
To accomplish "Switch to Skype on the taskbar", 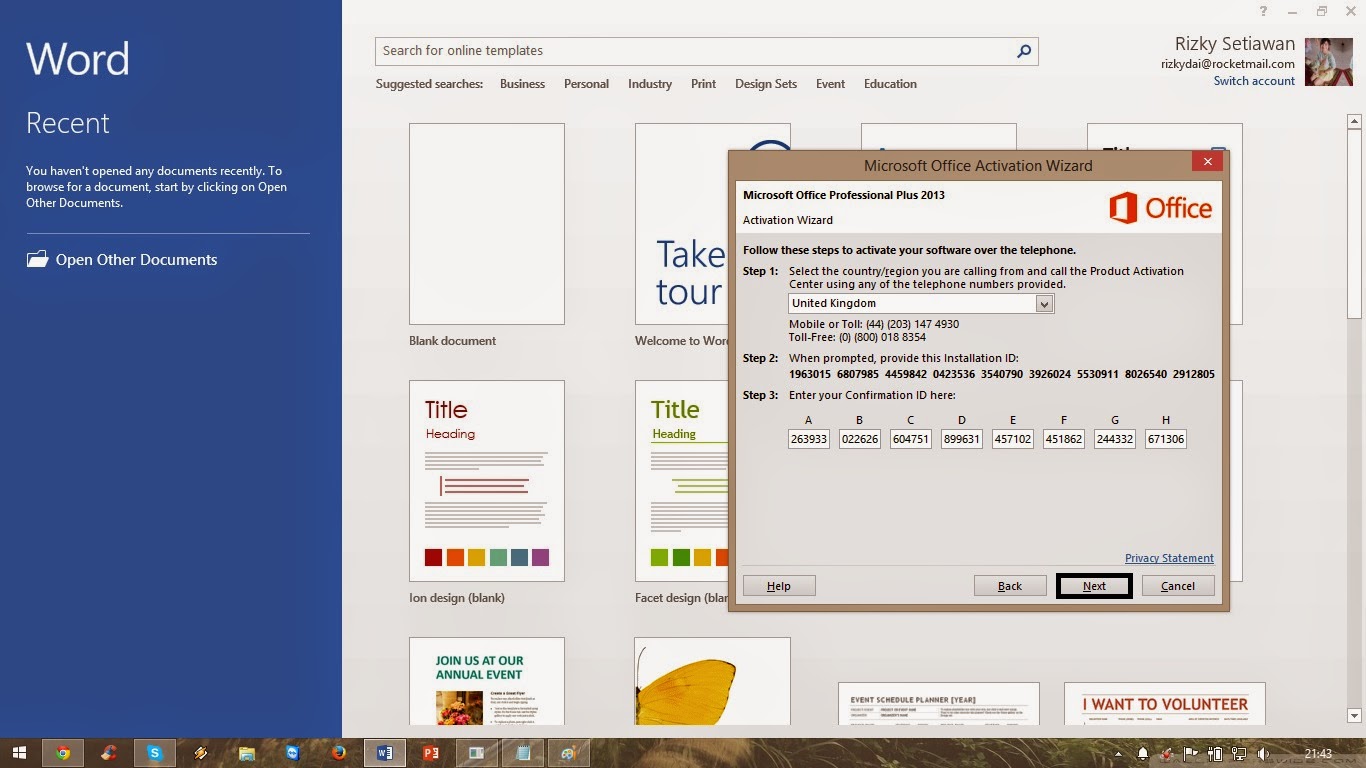I will coord(155,753).
